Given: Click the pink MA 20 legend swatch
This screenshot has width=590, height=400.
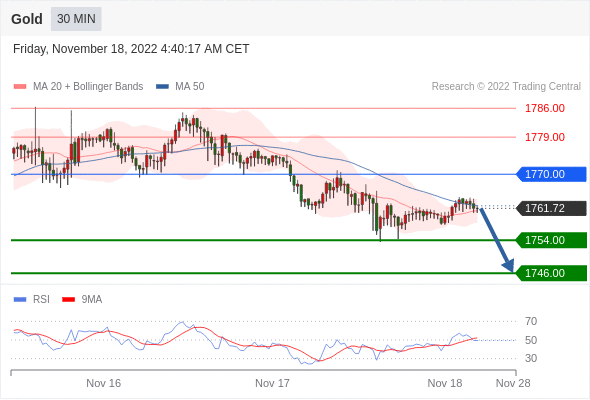Looking at the screenshot, I should [x=20, y=87].
